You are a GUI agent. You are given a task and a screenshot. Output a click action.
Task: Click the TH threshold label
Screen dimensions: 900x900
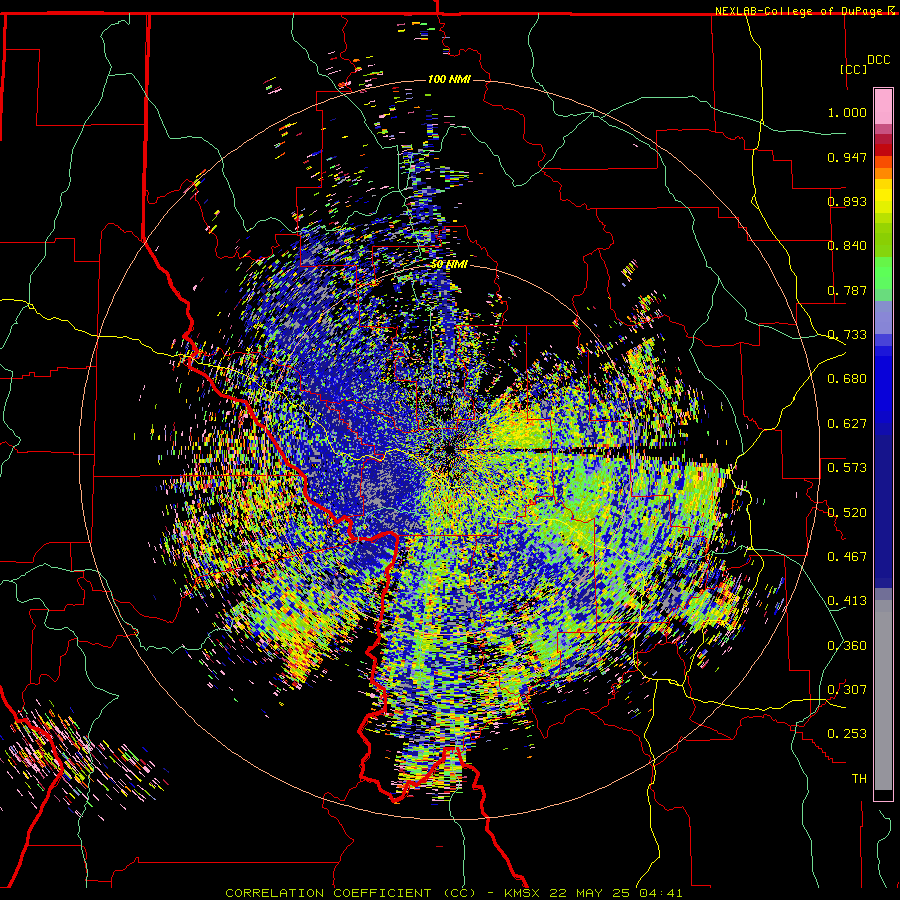(x=859, y=779)
